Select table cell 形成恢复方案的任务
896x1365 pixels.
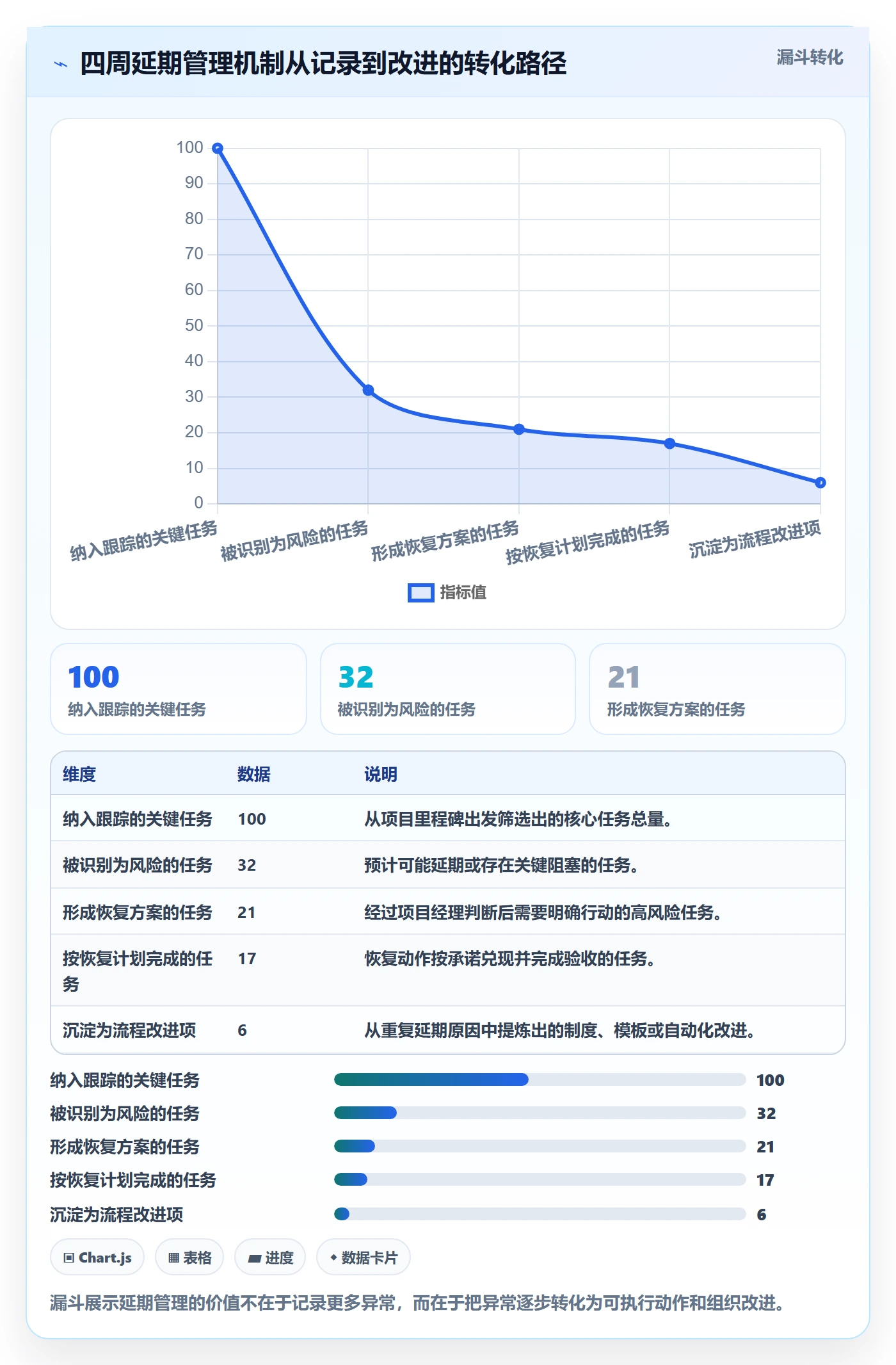(138, 912)
